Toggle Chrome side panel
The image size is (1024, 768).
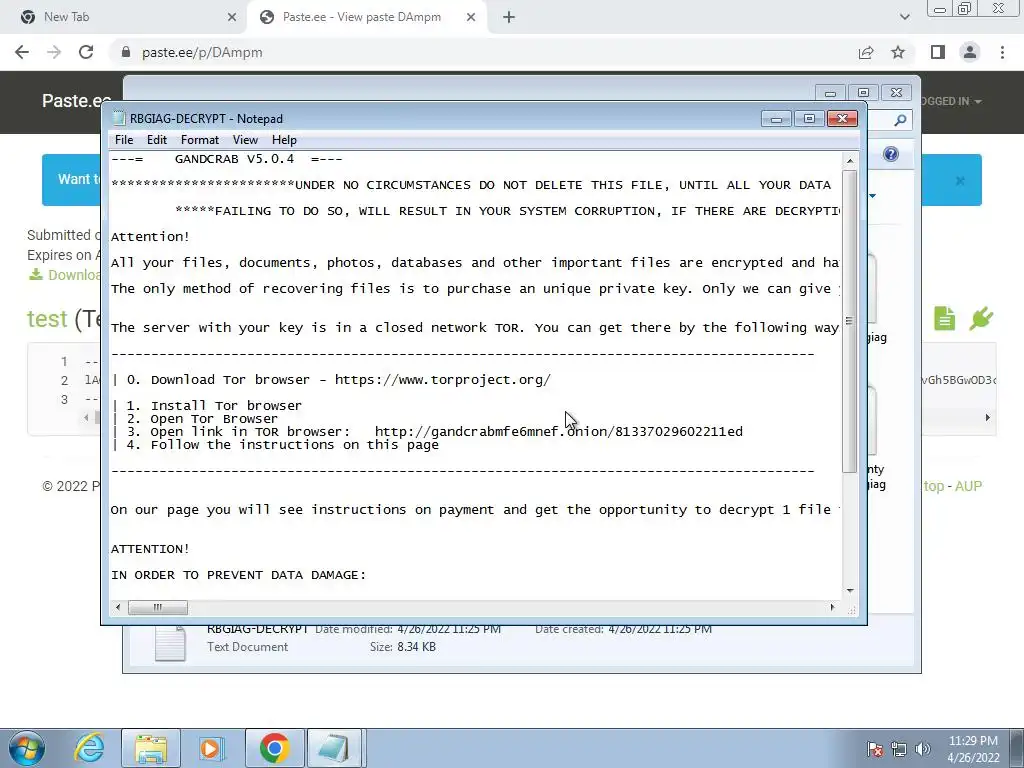point(938,52)
